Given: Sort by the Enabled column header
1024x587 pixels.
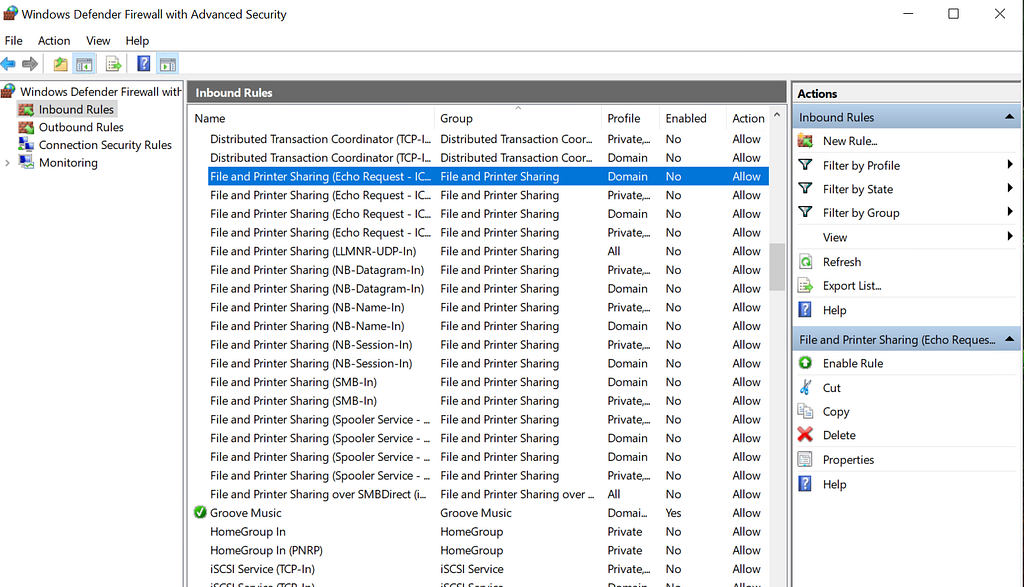Looking at the screenshot, I should [692, 118].
